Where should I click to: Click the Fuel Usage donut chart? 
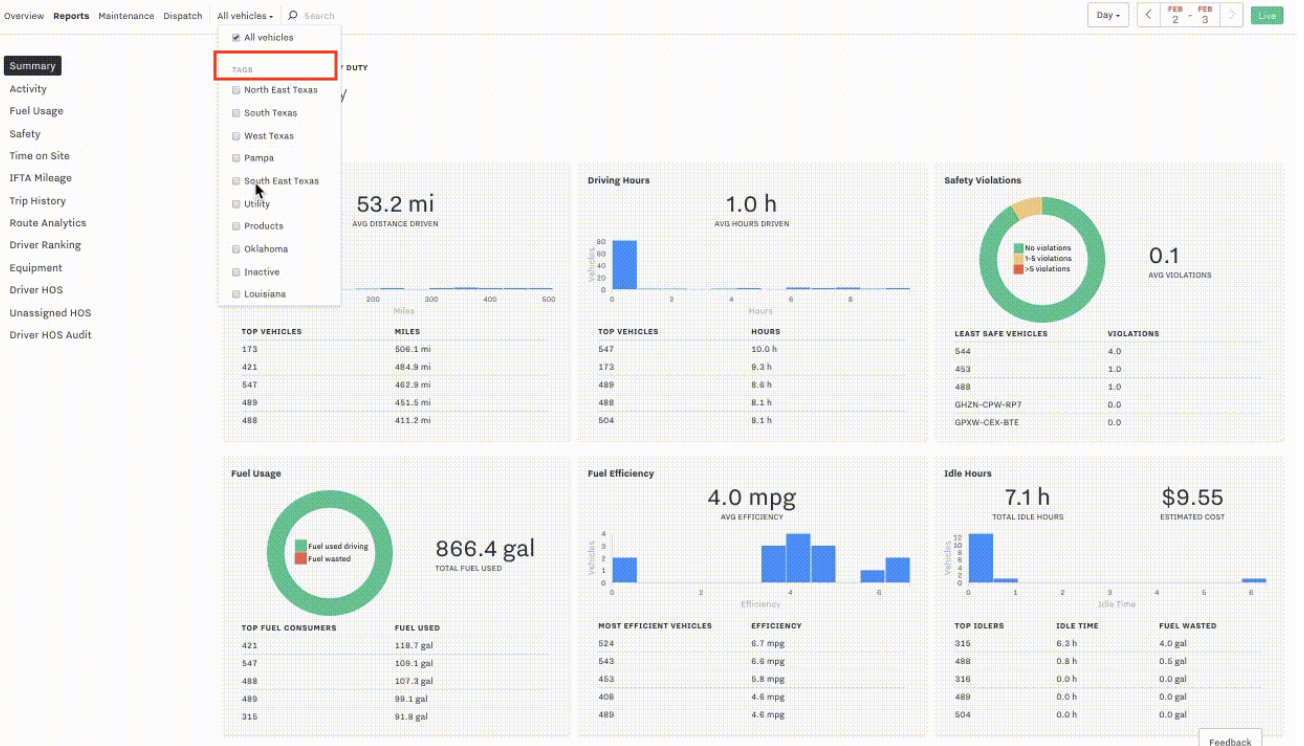click(329, 552)
